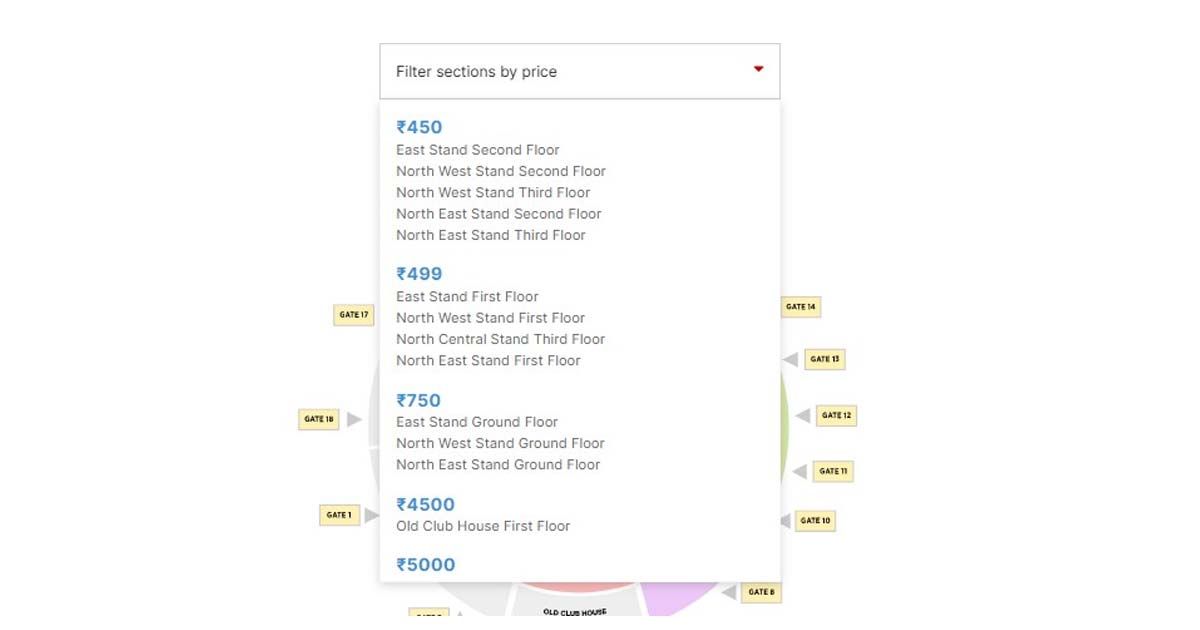Click the Old Club House First Floor entry
The image size is (1200, 630).
(483, 526)
